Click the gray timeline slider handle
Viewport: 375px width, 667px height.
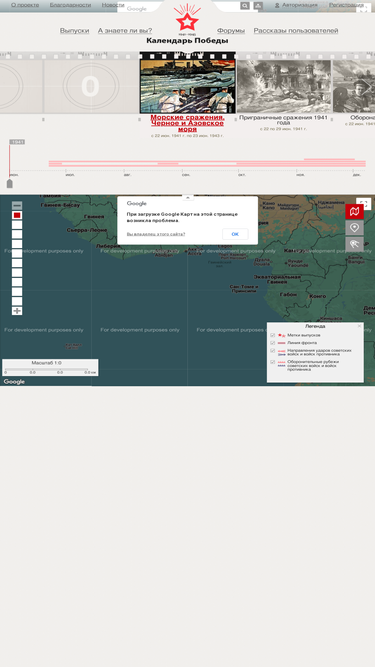click(9, 183)
